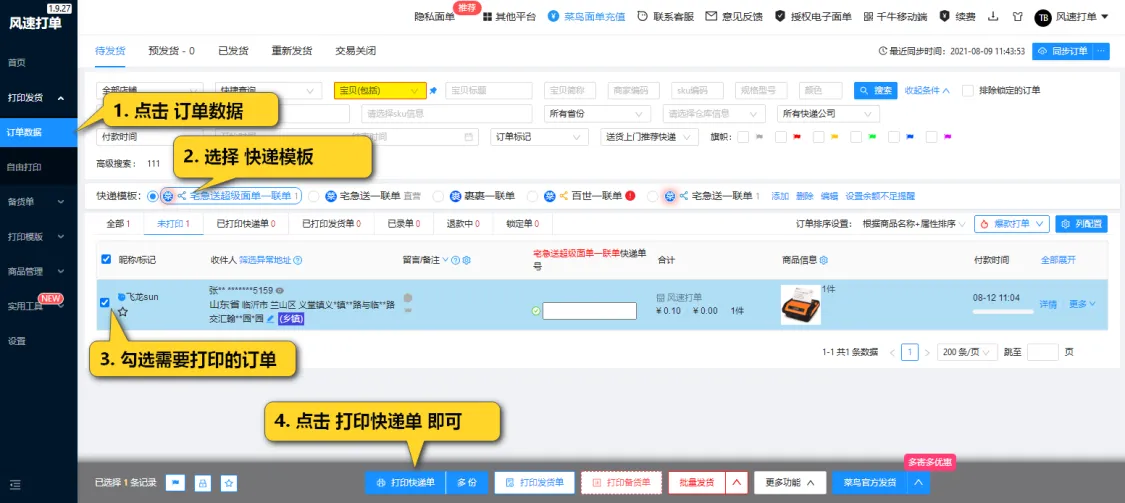Click the 跳至 page number field
The image size is (1125, 503).
point(1042,352)
